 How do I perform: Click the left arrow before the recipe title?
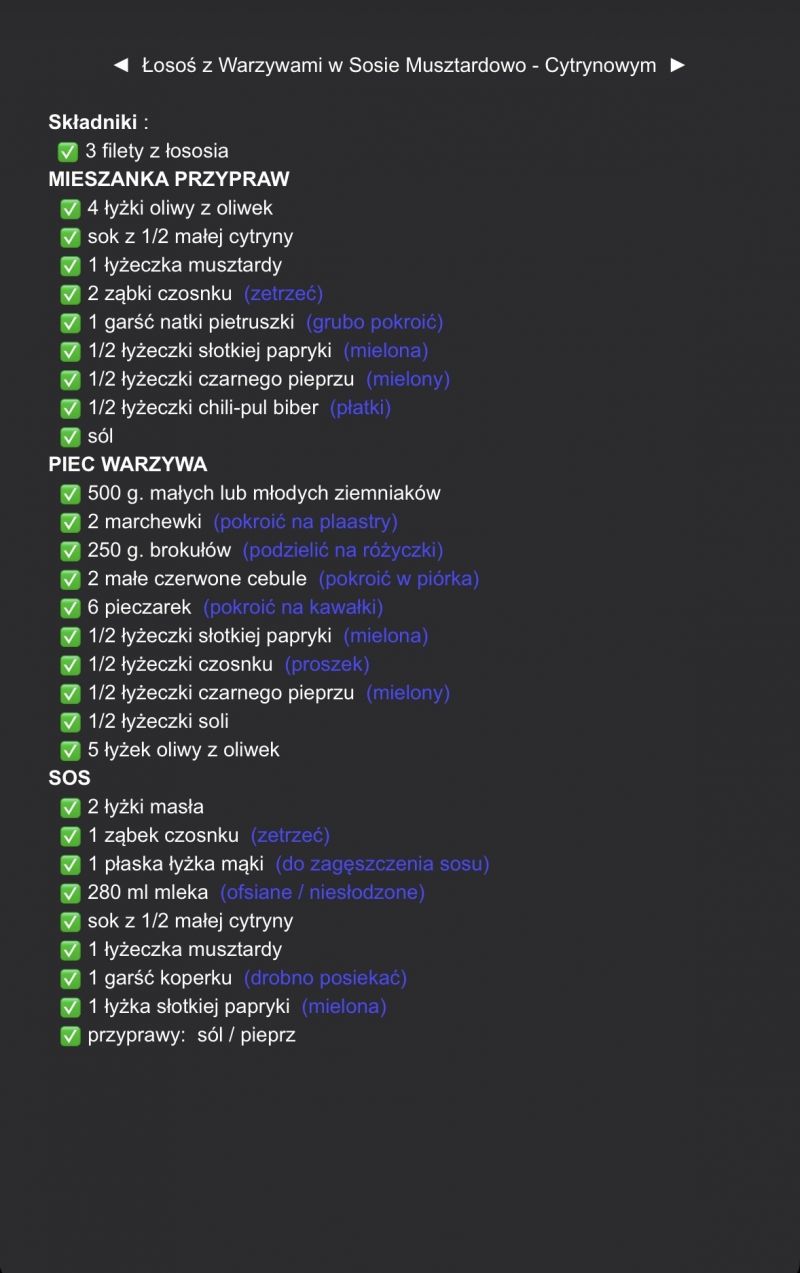[x=121, y=65]
